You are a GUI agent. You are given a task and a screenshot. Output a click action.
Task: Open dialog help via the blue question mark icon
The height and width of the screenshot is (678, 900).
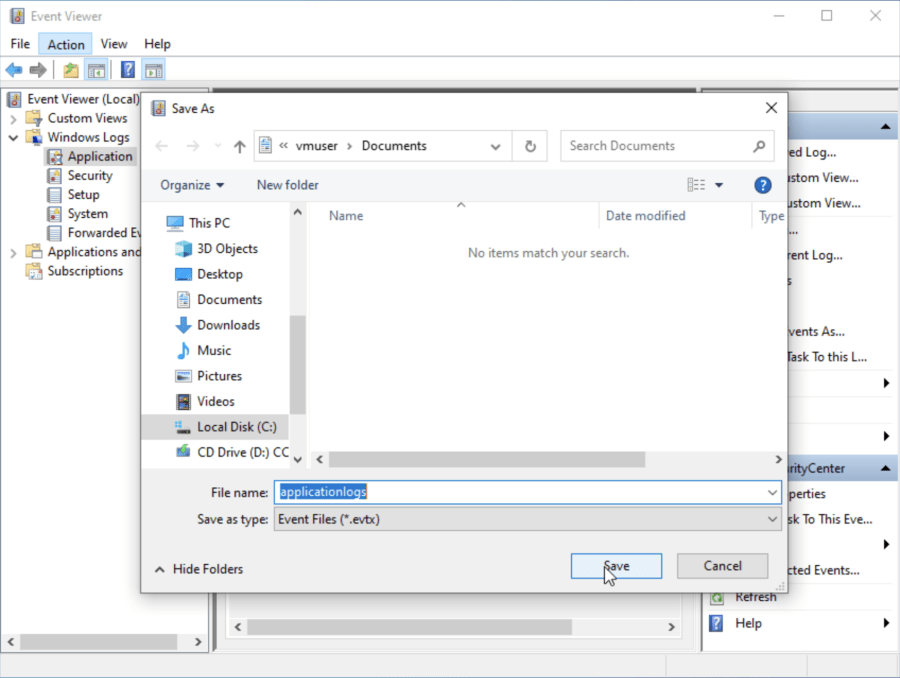click(x=762, y=184)
